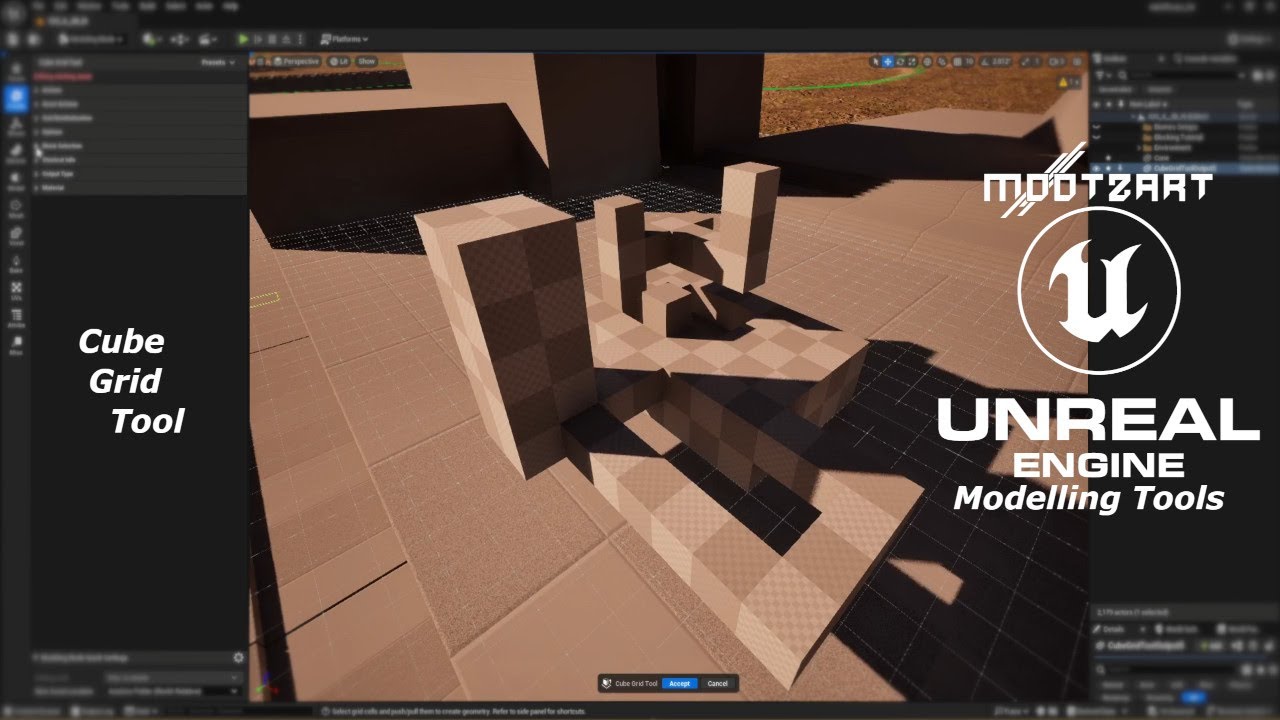Screen dimensions: 1280x720
Task: Click the Item Label column header
Action: pos(1147,104)
